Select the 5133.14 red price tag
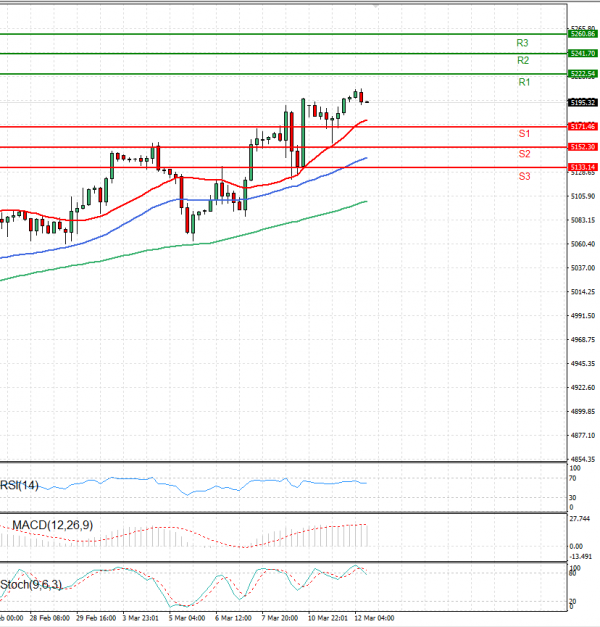 tap(583, 167)
